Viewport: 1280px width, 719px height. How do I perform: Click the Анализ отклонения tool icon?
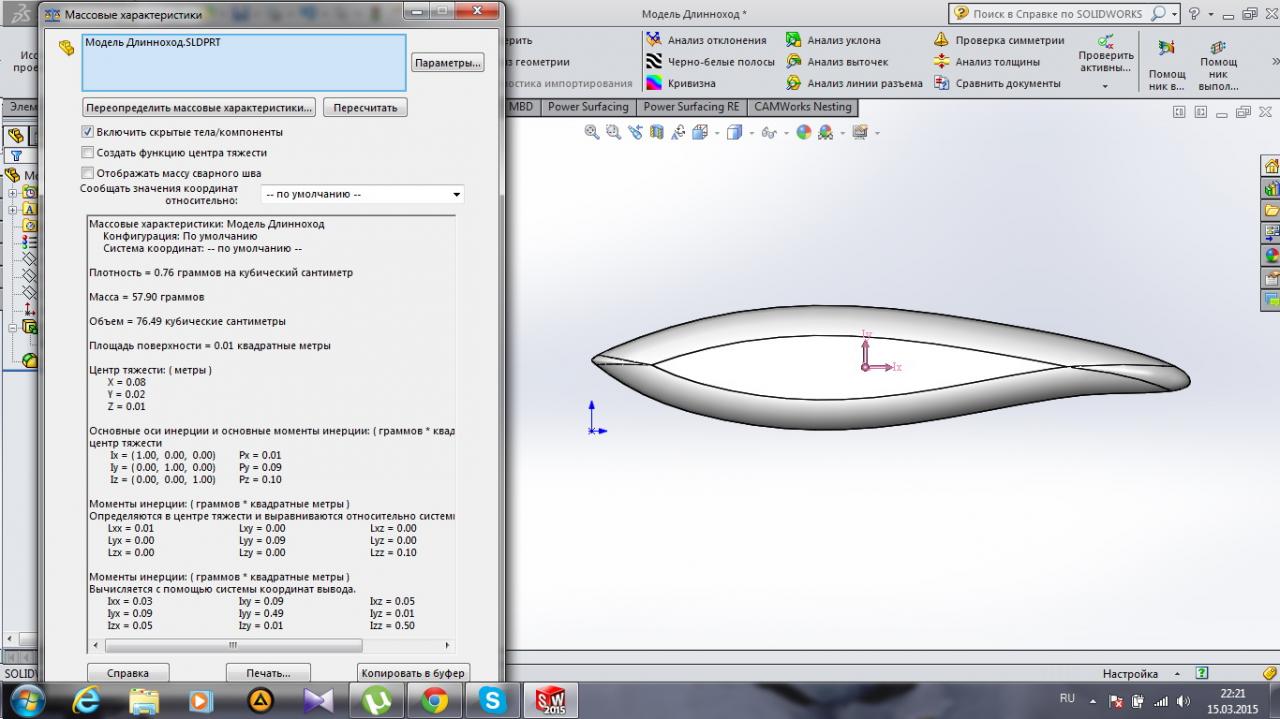pyautogui.click(x=653, y=40)
